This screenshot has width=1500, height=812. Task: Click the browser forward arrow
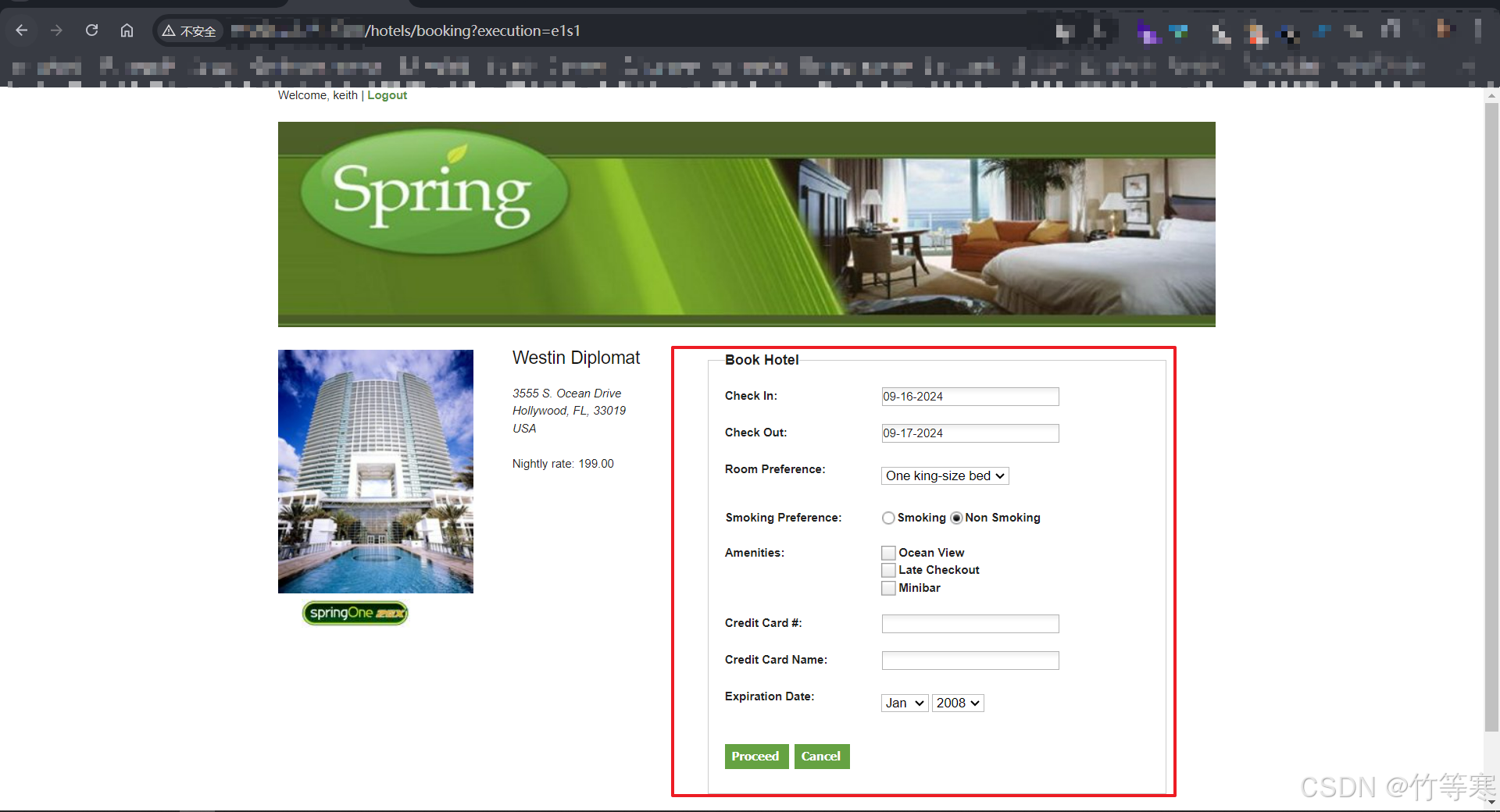[56, 30]
